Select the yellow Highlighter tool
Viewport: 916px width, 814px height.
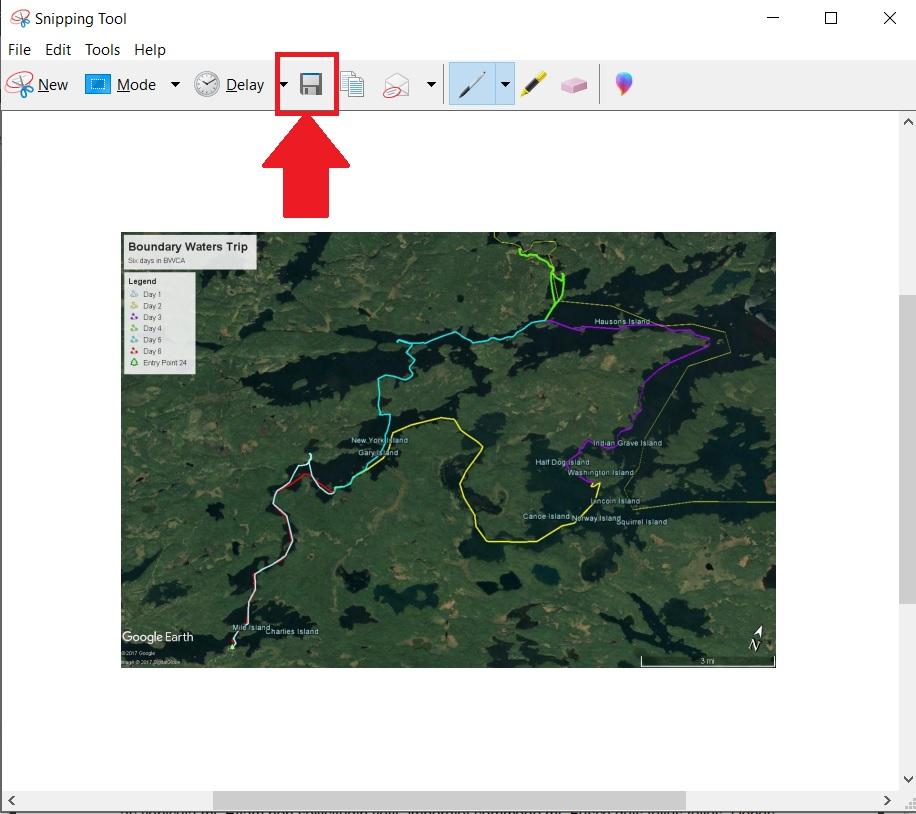click(533, 84)
